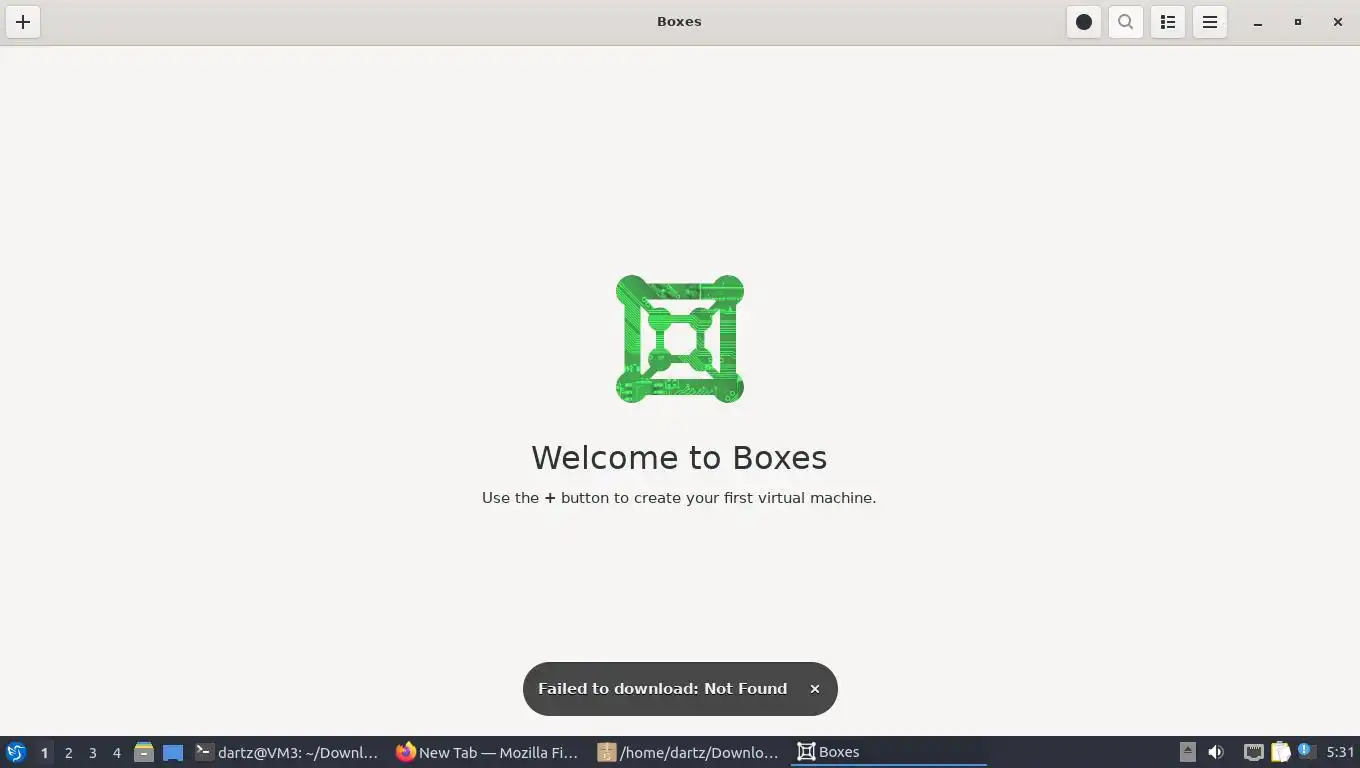This screenshot has height=768, width=1360.
Task: Click the green Boxes logo in the welcome screen
Action: coord(680,339)
